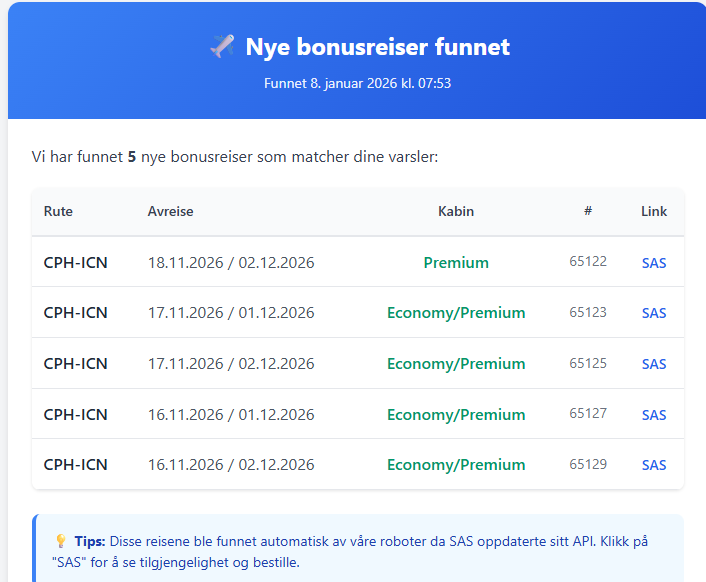Screen dimensions: 706x582
Task: Open SAS link for trip 65122
Action: (654, 263)
